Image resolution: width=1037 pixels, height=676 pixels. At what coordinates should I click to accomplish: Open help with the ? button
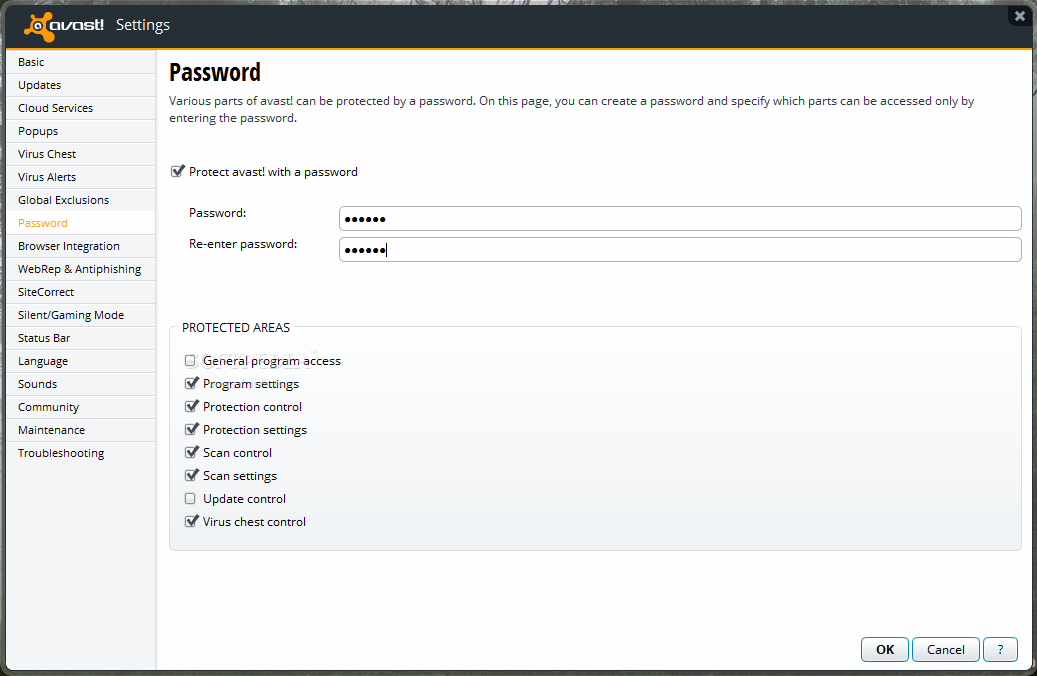(x=1000, y=650)
